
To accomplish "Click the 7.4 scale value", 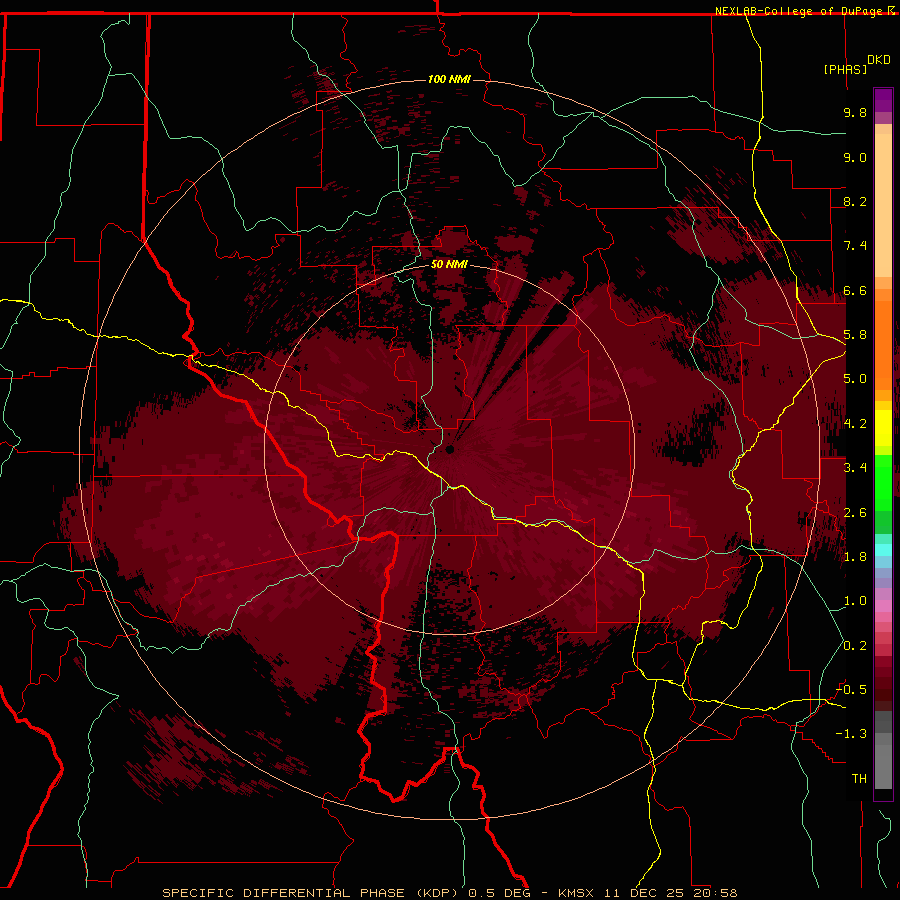I will pyautogui.click(x=855, y=246).
